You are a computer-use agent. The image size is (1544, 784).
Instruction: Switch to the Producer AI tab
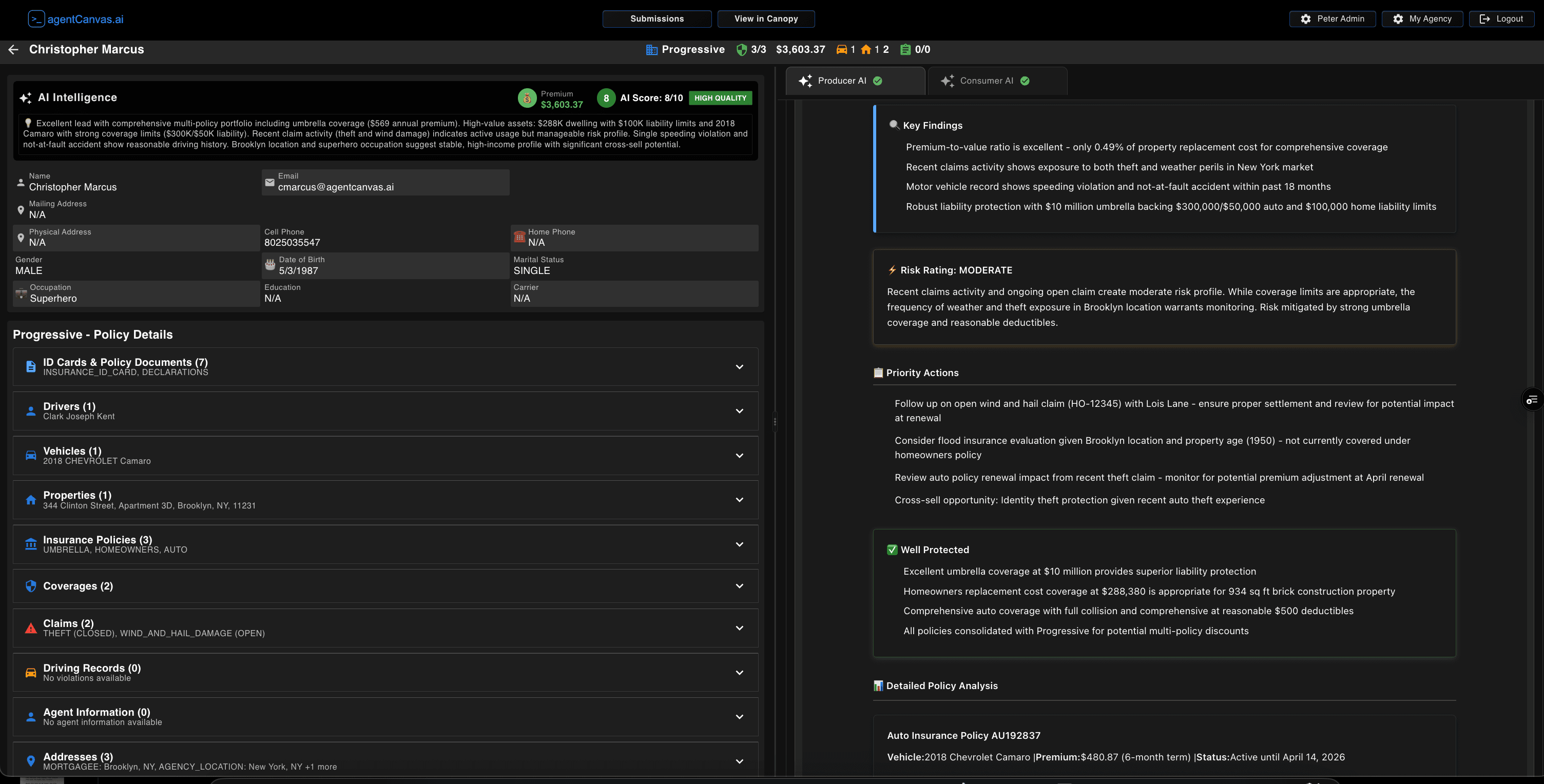(x=855, y=81)
